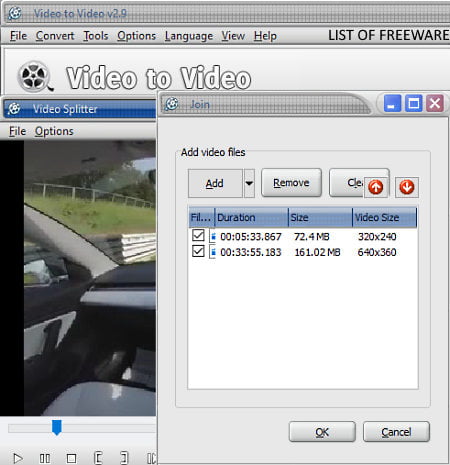Click the Video Splitter seek slider thumb

pos(57,427)
